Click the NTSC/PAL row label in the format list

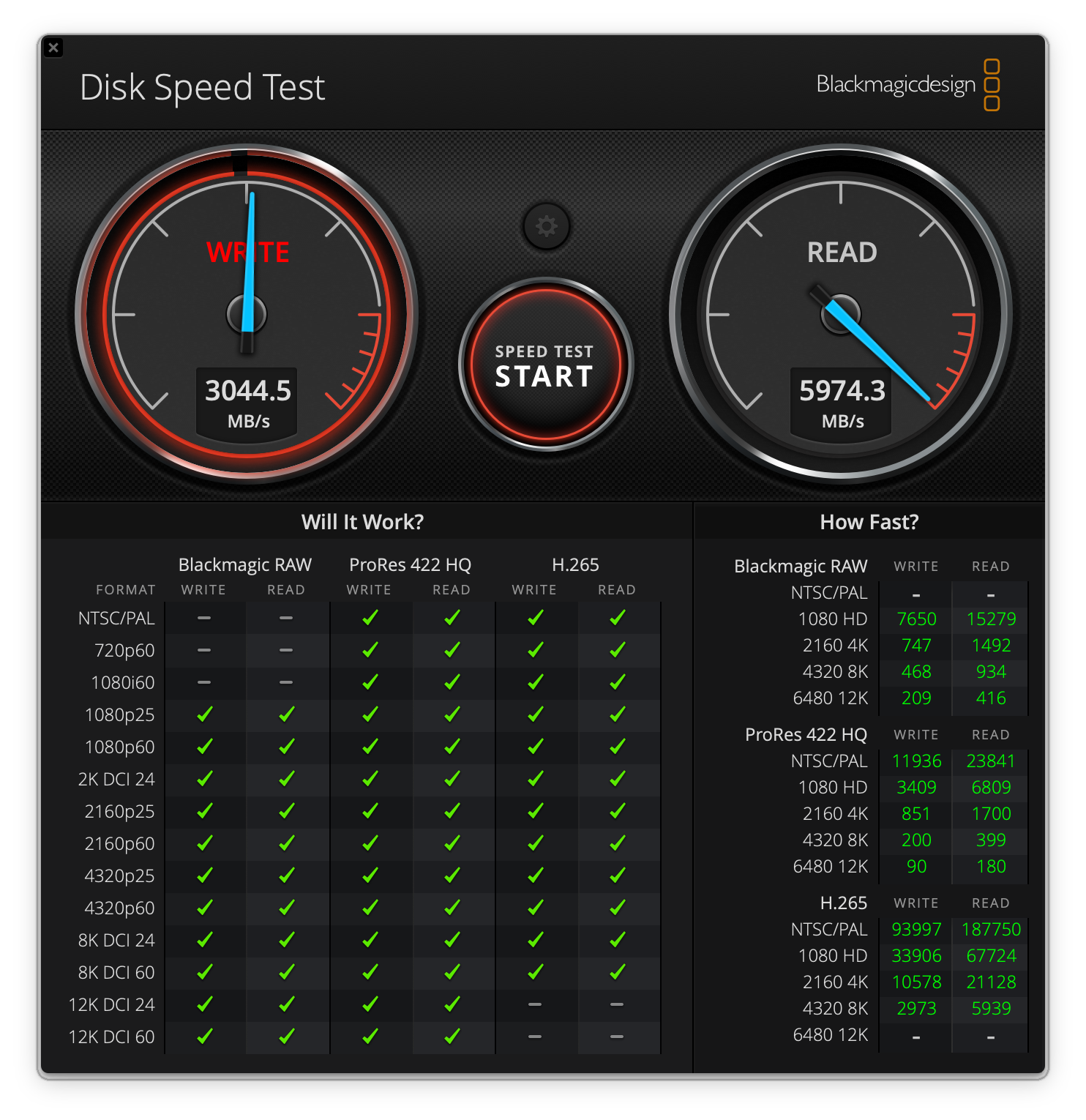[x=116, y=619]
